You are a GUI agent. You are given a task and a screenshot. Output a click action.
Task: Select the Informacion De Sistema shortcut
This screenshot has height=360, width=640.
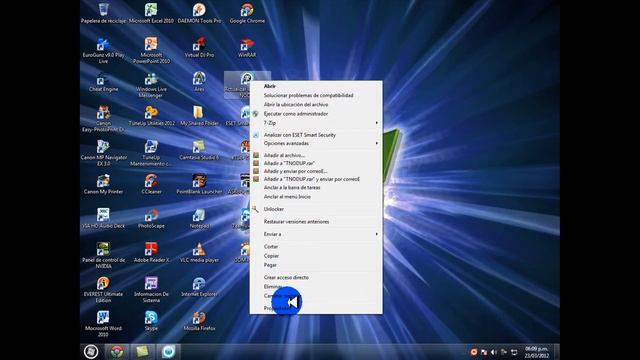coord(151,290)
